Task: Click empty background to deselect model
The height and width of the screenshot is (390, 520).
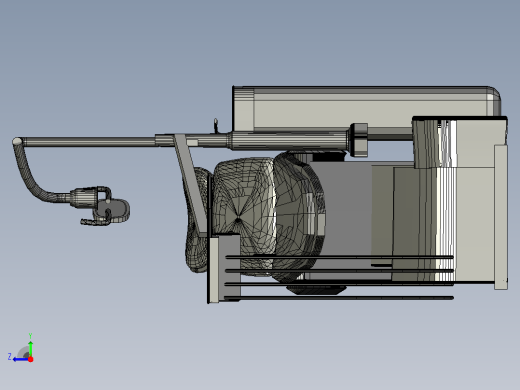Action: click(100, 67)
